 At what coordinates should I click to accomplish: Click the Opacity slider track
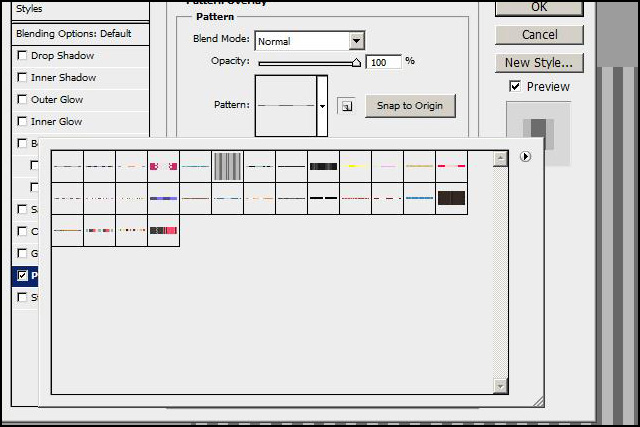coord(308,62)
